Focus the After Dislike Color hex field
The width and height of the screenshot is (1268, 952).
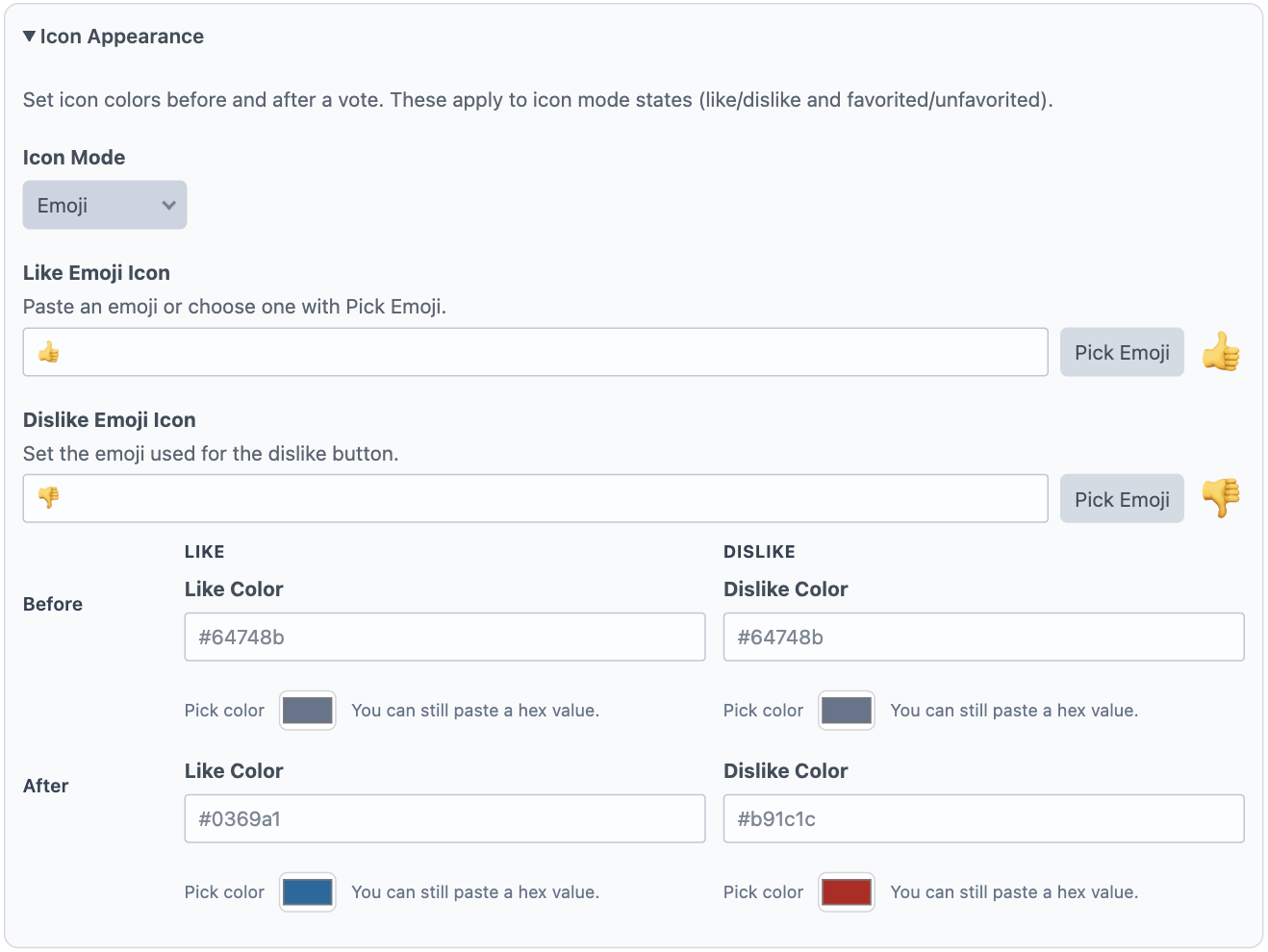[x=983, y=818]
